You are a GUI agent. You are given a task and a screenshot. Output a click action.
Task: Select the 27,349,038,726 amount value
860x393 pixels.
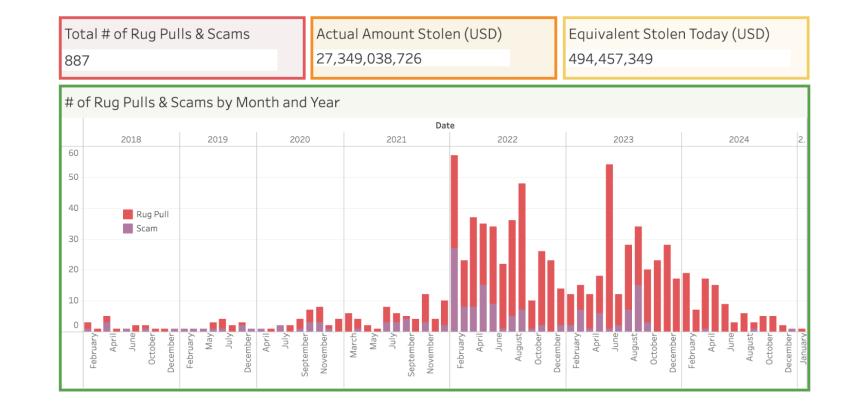[x=369, y=58]
